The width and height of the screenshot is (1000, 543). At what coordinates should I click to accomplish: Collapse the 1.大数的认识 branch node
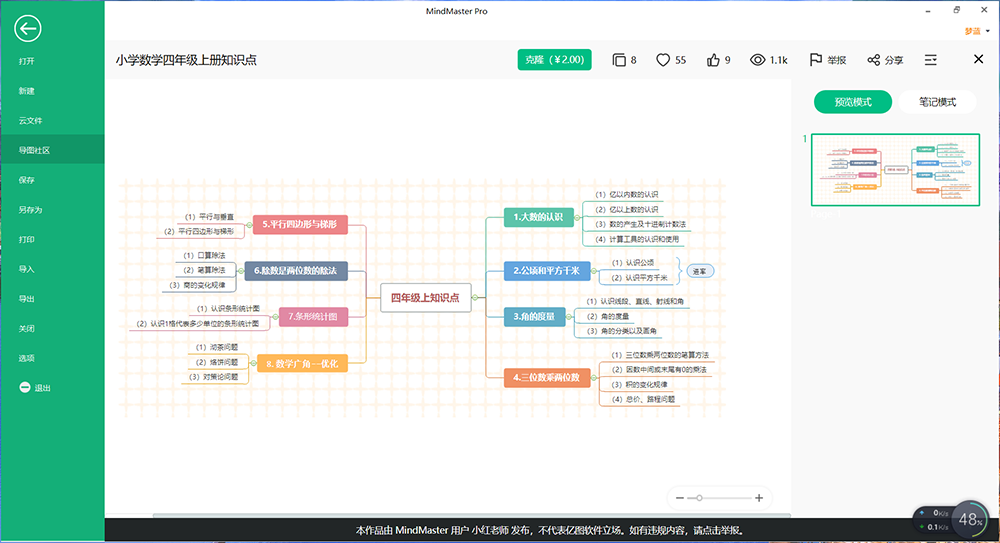(x=577, y=218)
